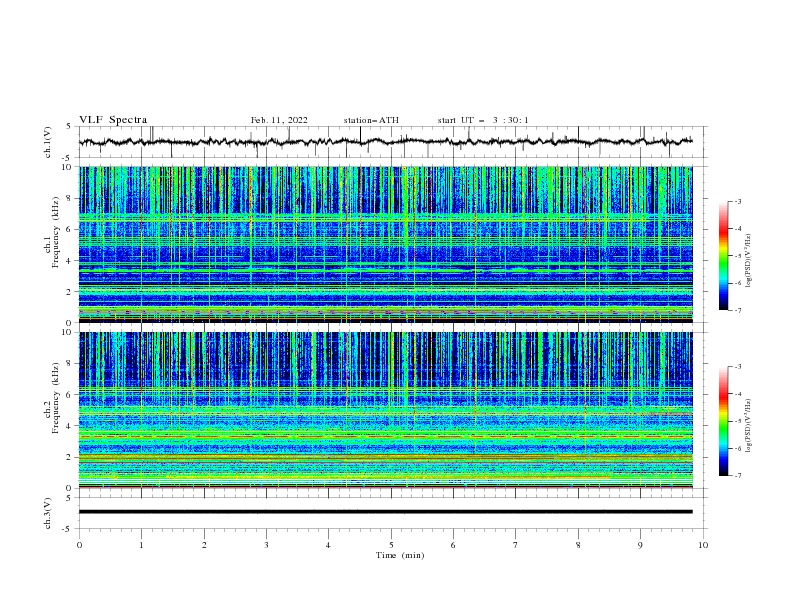Click time axis tick label "2"

204,545
